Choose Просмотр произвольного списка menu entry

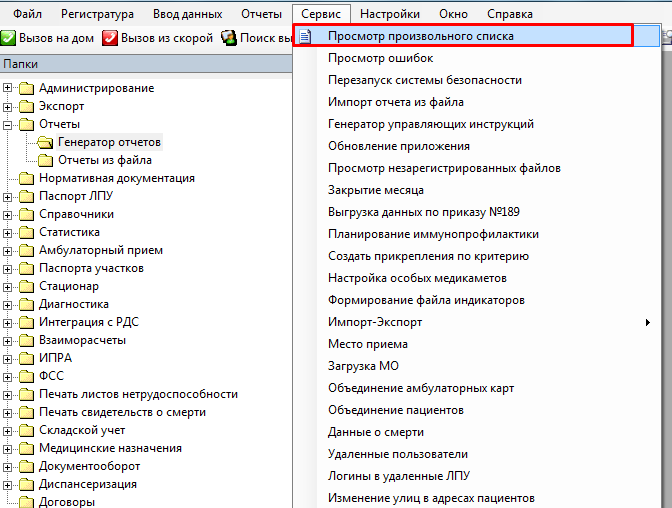[x=477, y=36]
